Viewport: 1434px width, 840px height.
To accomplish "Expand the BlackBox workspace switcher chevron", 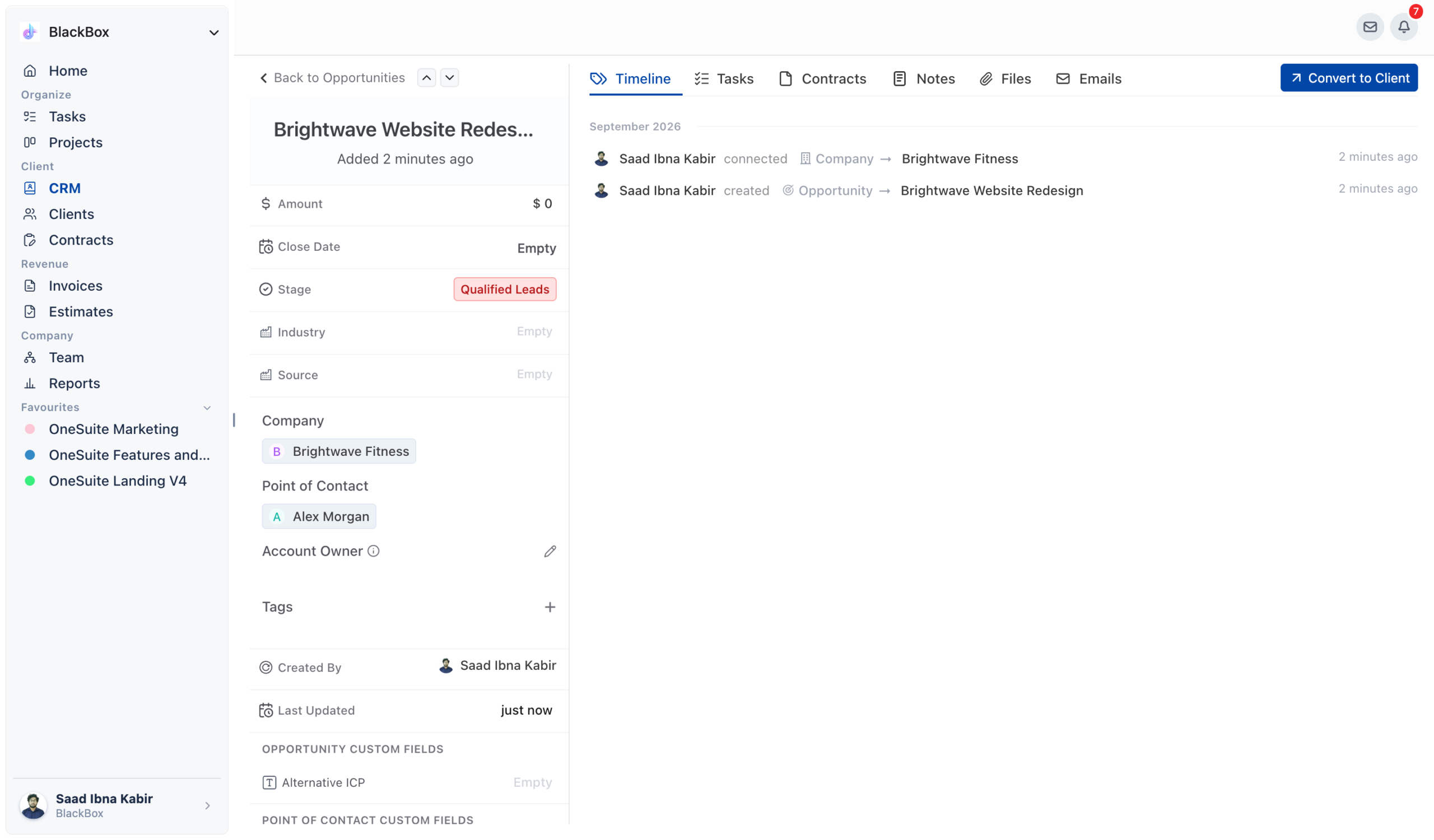I will (x=214, y=32).
